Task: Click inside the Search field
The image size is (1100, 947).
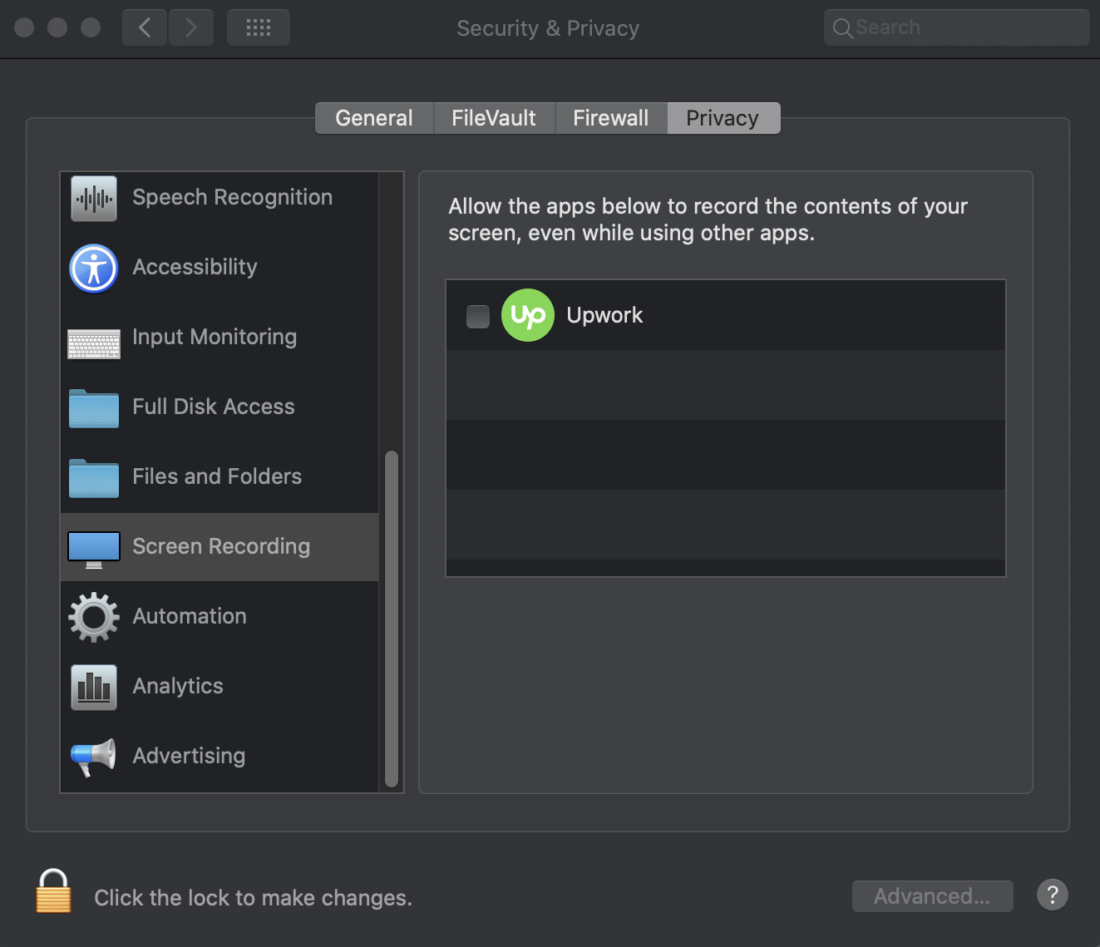Action: (955, 27)
